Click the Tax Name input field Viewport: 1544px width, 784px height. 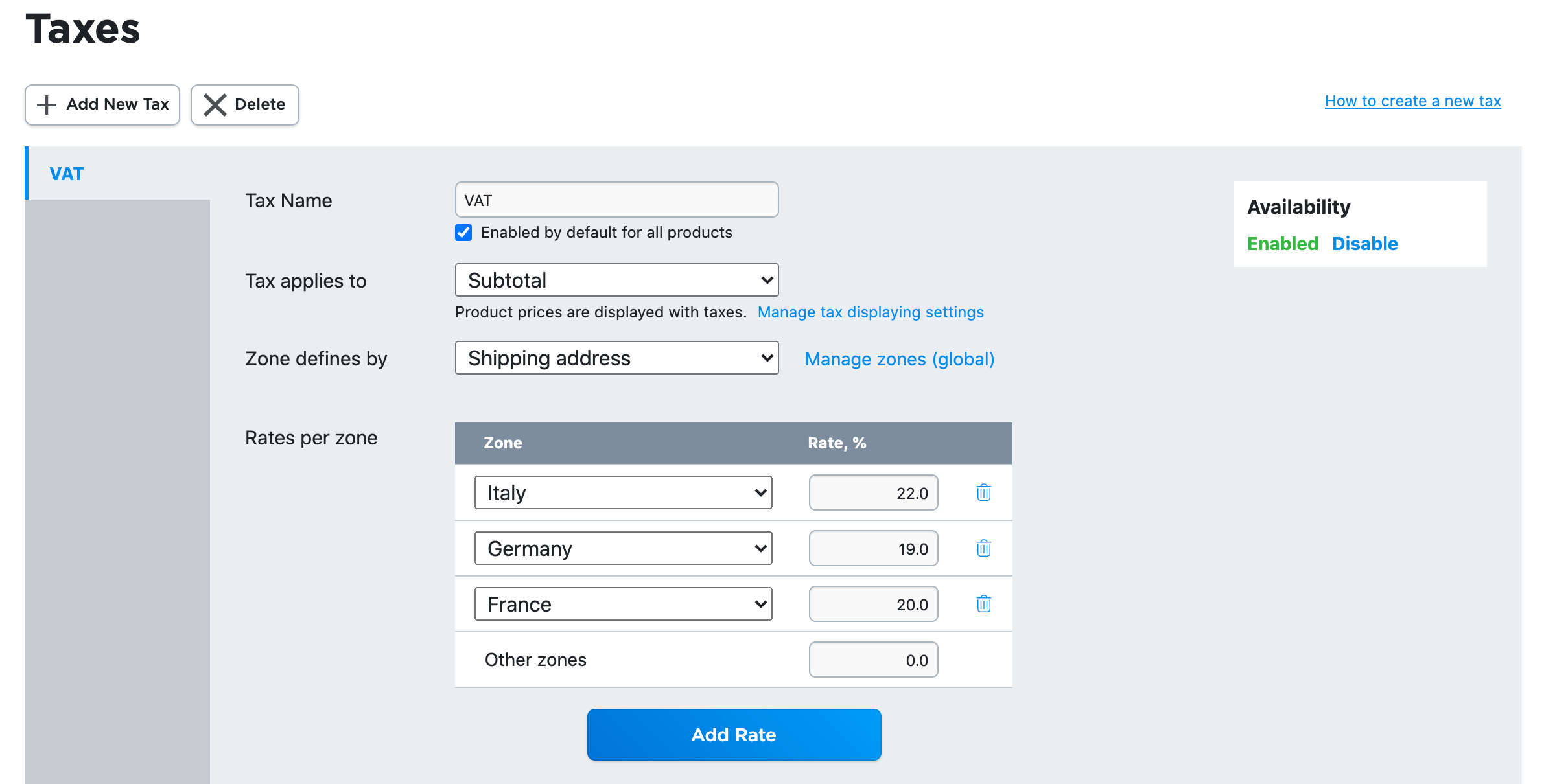tap(616, 200)
